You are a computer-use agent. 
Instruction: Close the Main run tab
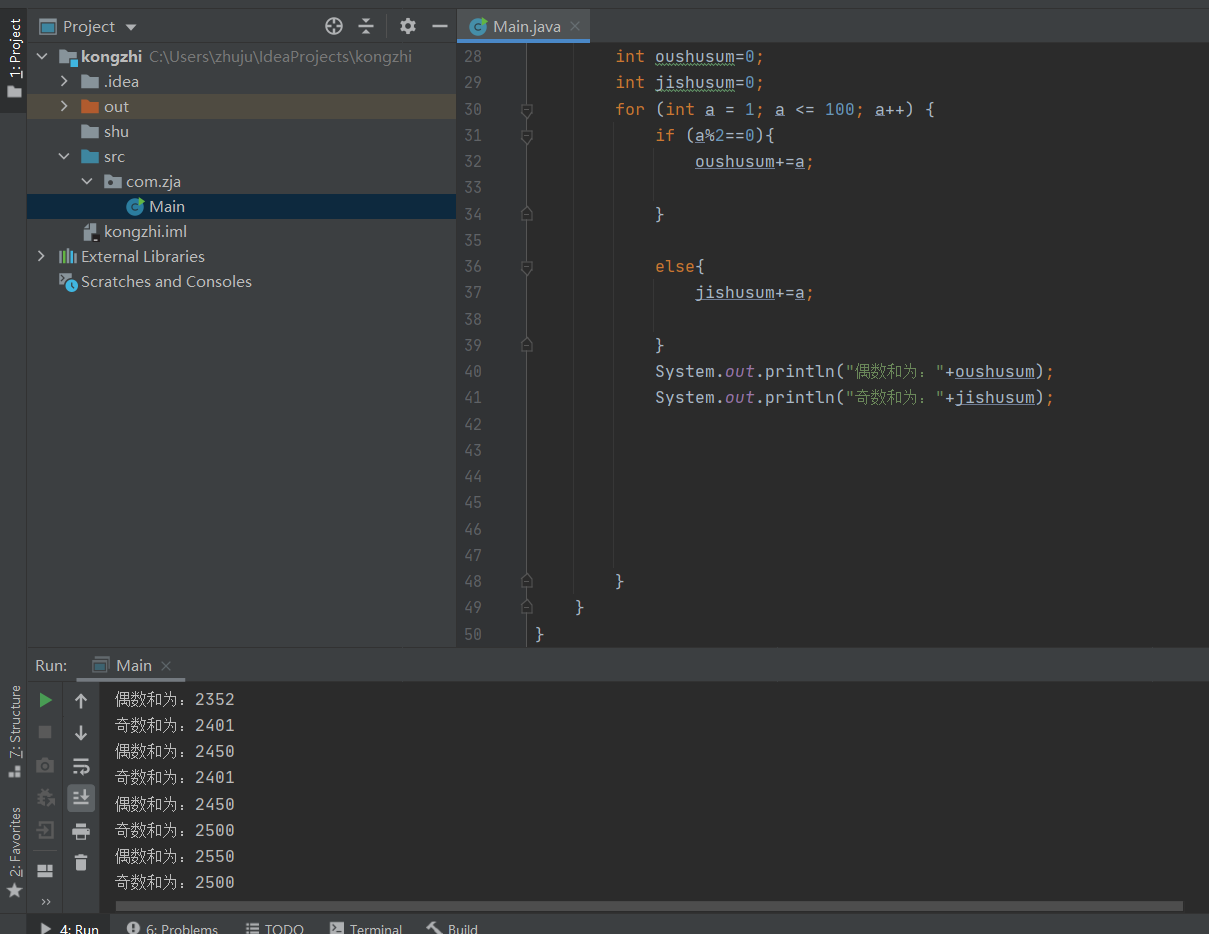point(166,666)
